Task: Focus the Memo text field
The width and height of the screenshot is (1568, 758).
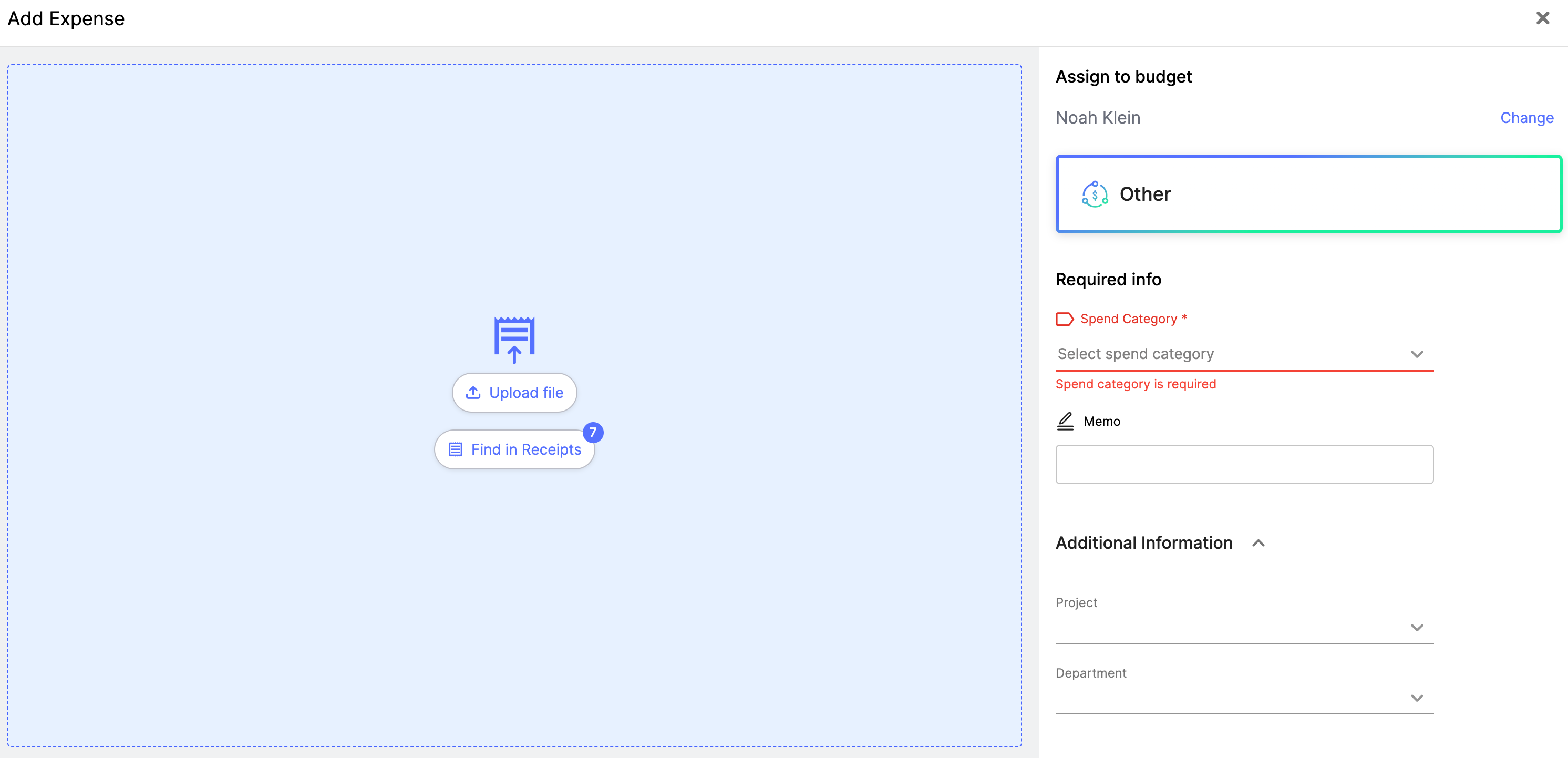Action: point(1244,465)
